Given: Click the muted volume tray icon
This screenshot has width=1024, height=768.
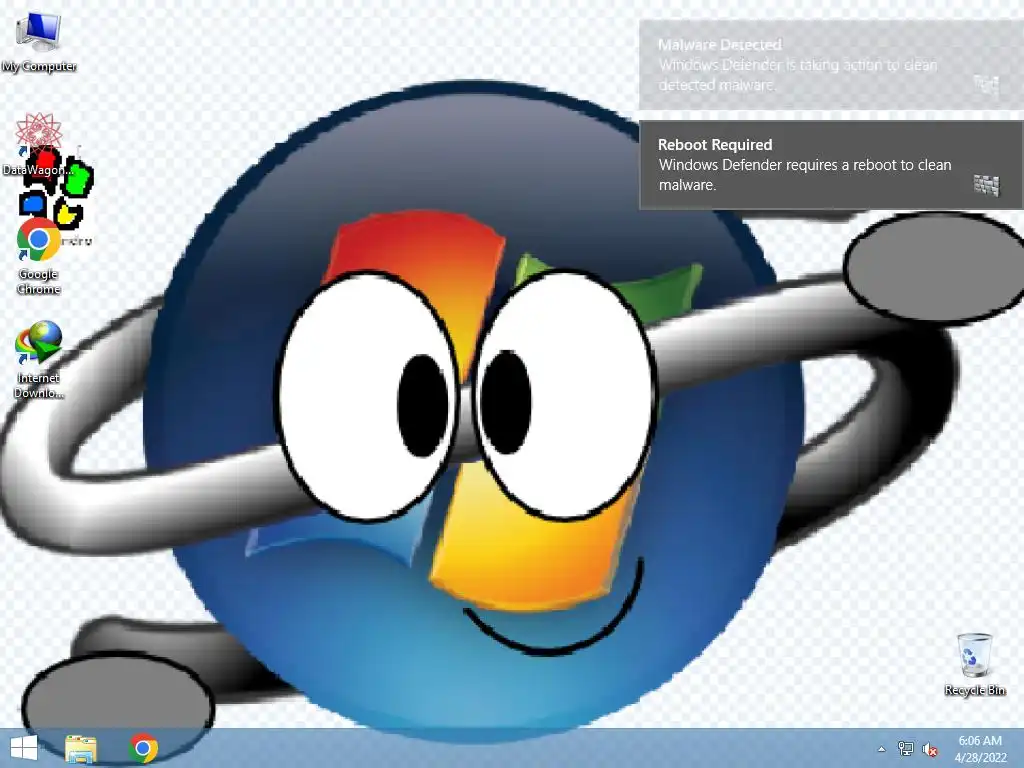Looking at the screenshot, I should pos(930,749).
